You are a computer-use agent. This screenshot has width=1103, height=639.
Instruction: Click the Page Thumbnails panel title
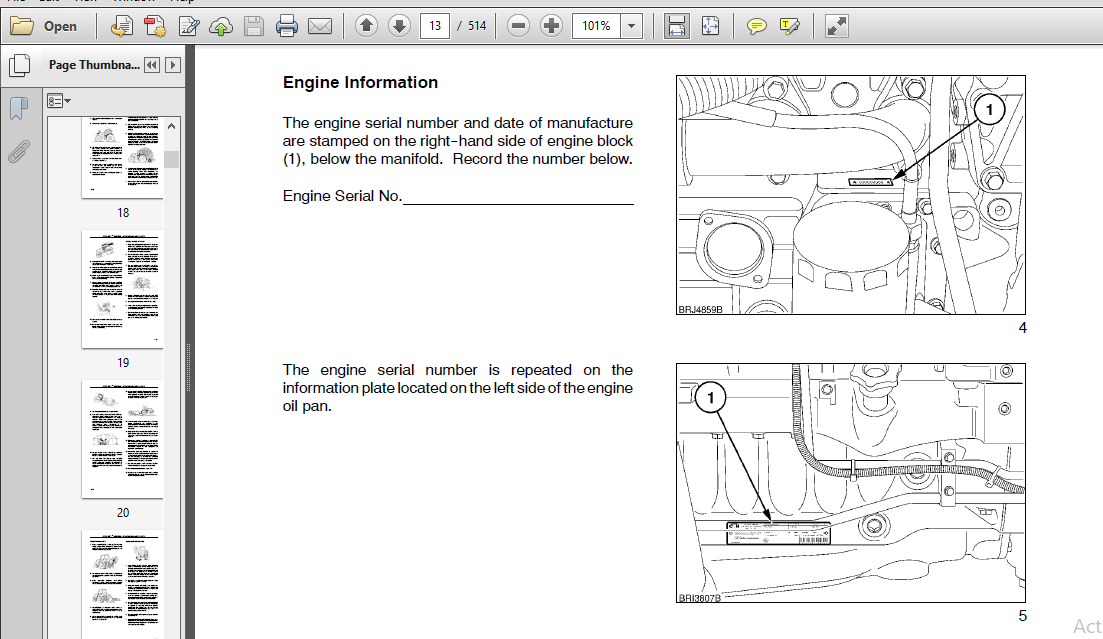tap(94, 65)
